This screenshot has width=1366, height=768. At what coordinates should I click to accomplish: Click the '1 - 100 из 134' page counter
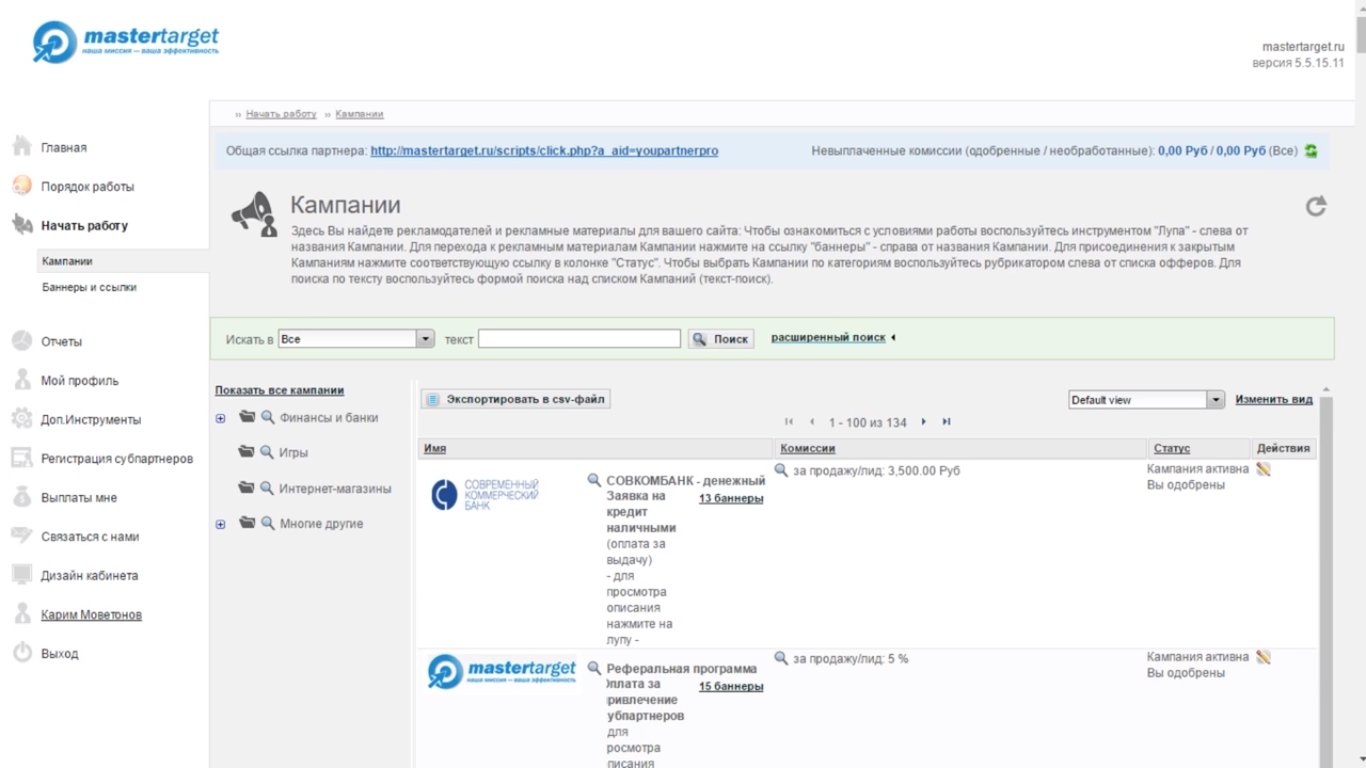pos(868,423)
